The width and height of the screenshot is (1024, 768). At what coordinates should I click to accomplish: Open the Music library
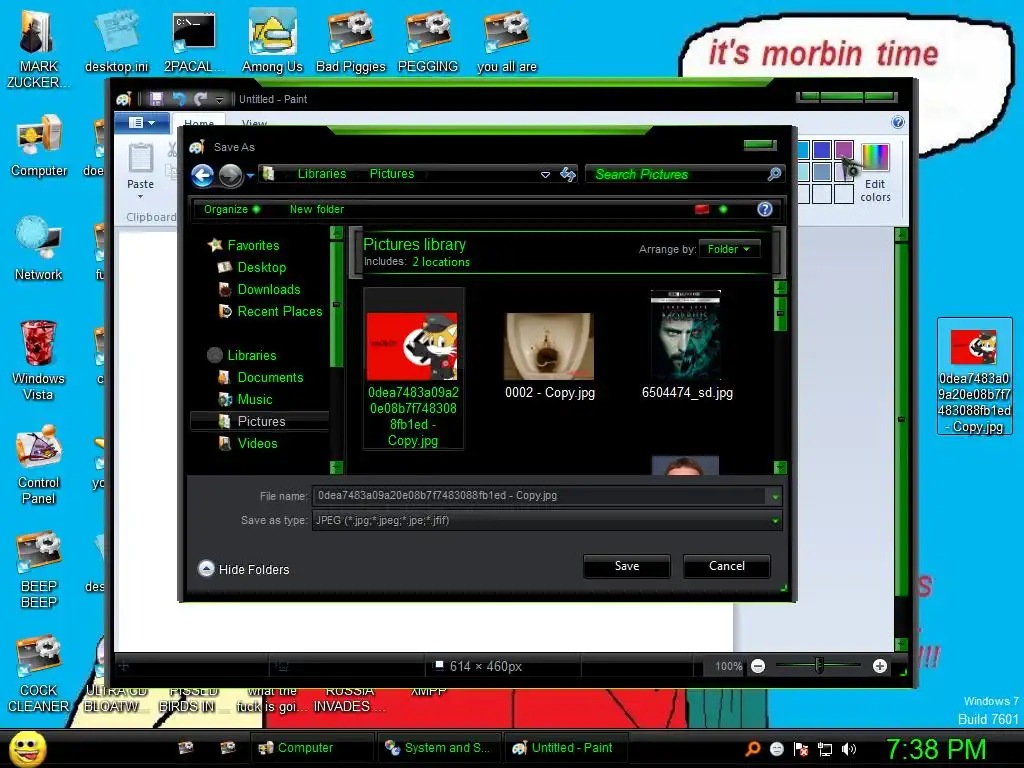(245, 400)
